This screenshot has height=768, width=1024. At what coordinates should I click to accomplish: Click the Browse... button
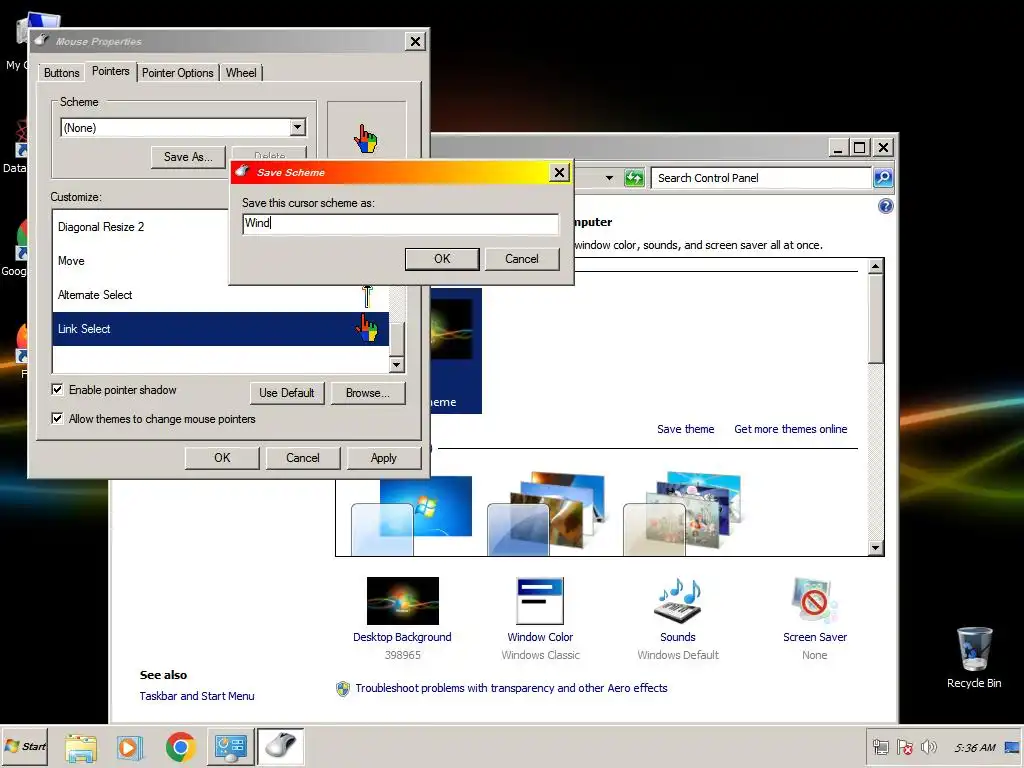[368, 392]
